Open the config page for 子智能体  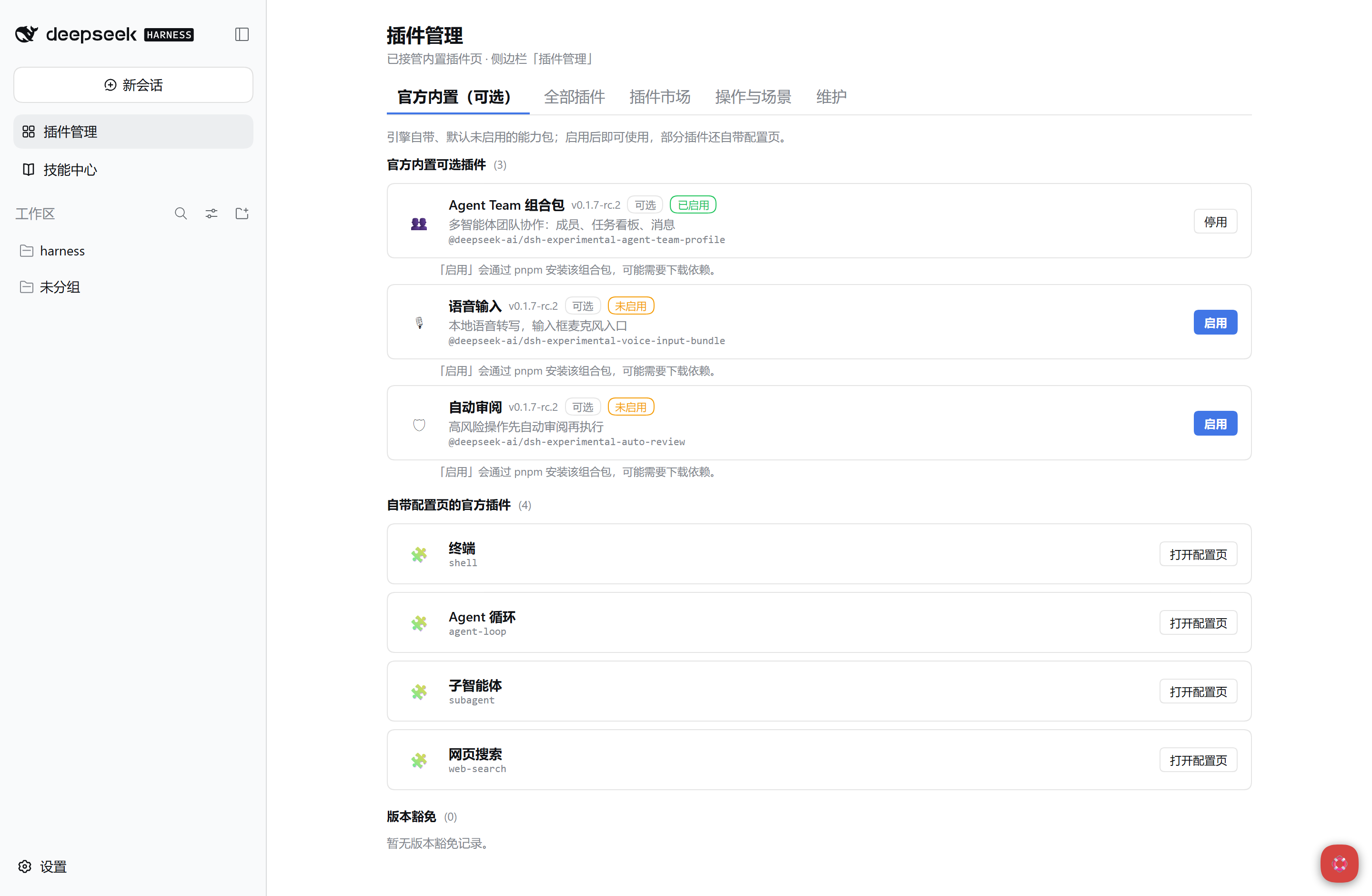coord(1198,692)
